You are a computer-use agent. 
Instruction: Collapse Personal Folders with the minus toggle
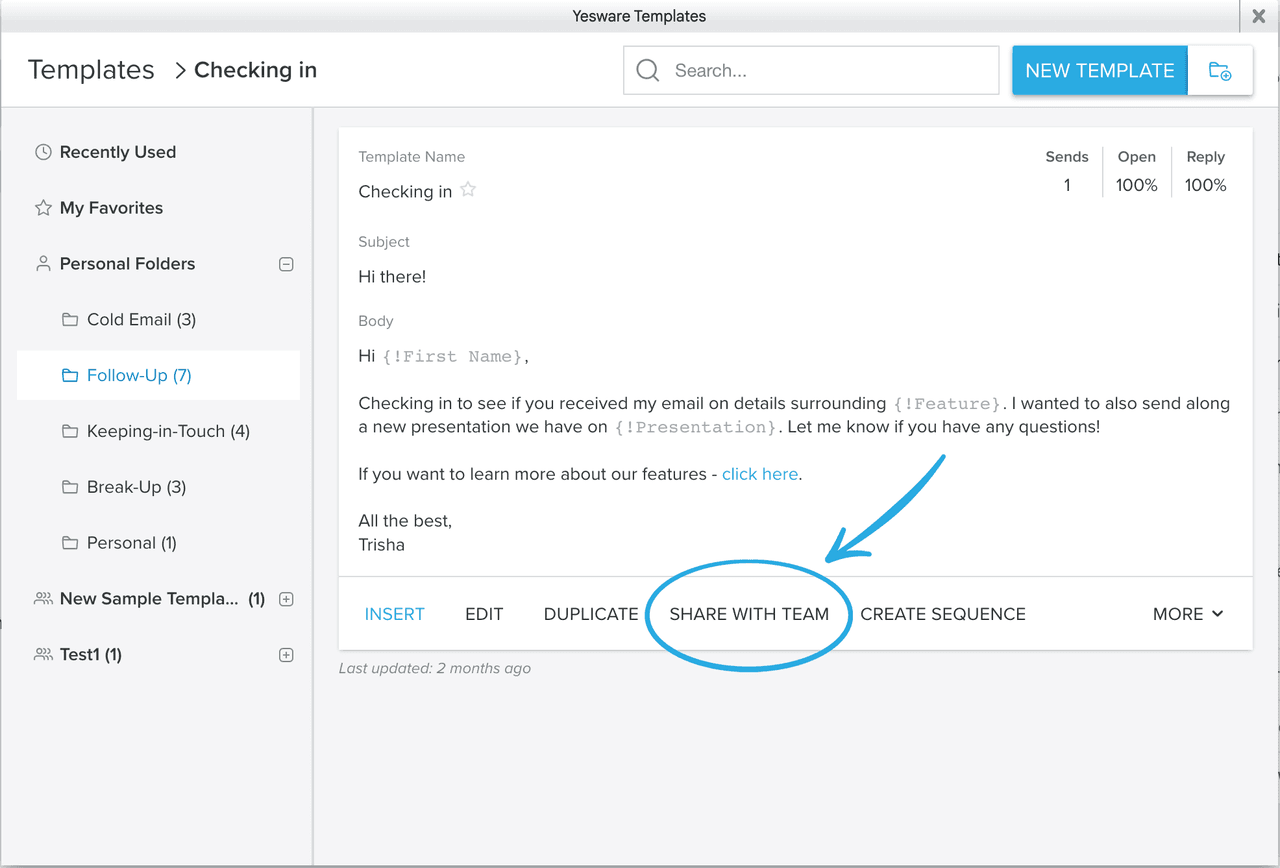[x=286, y=263]
